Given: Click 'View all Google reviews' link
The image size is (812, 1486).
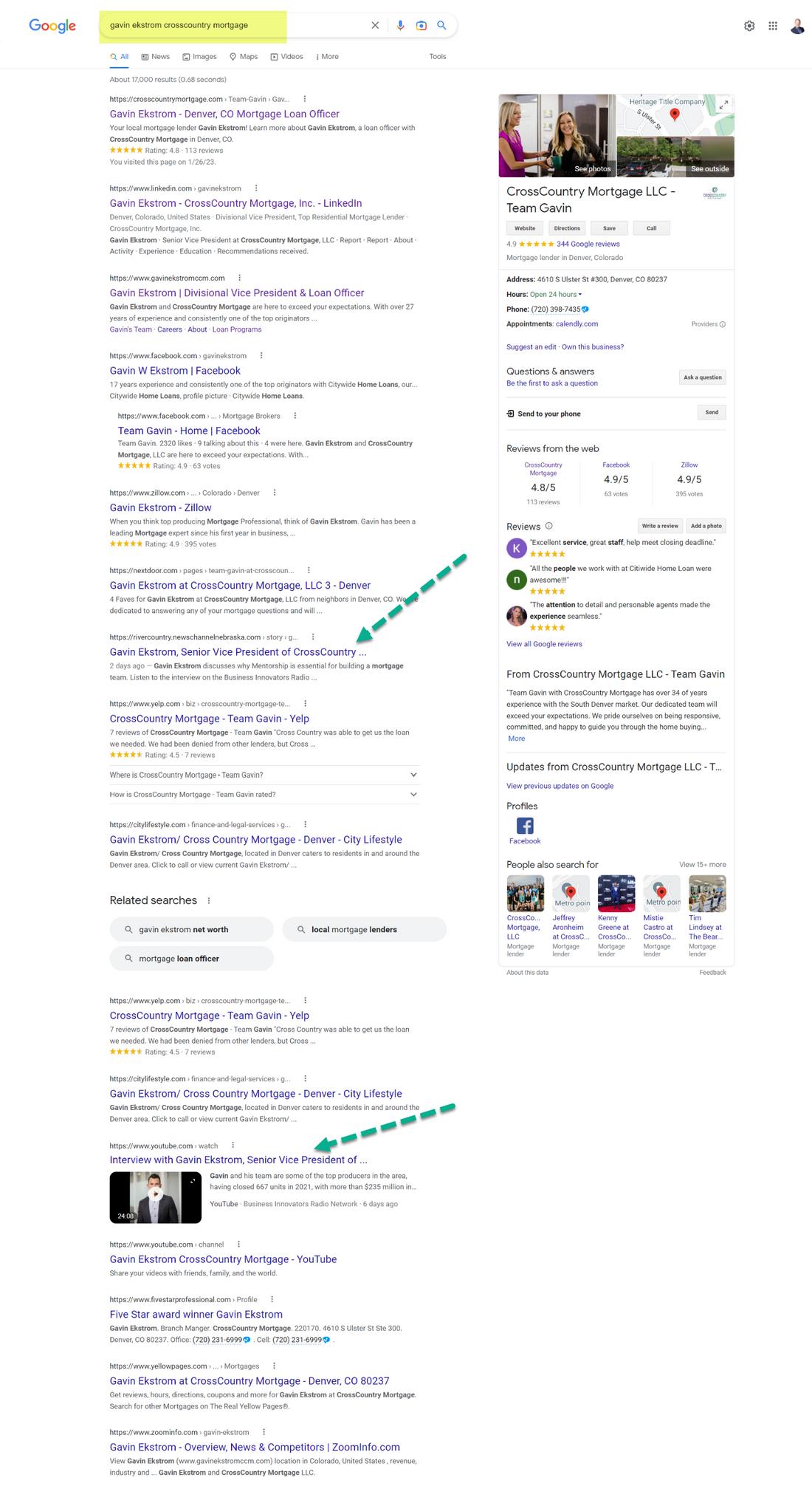Looking at the screenshot, I should [544, 644].
